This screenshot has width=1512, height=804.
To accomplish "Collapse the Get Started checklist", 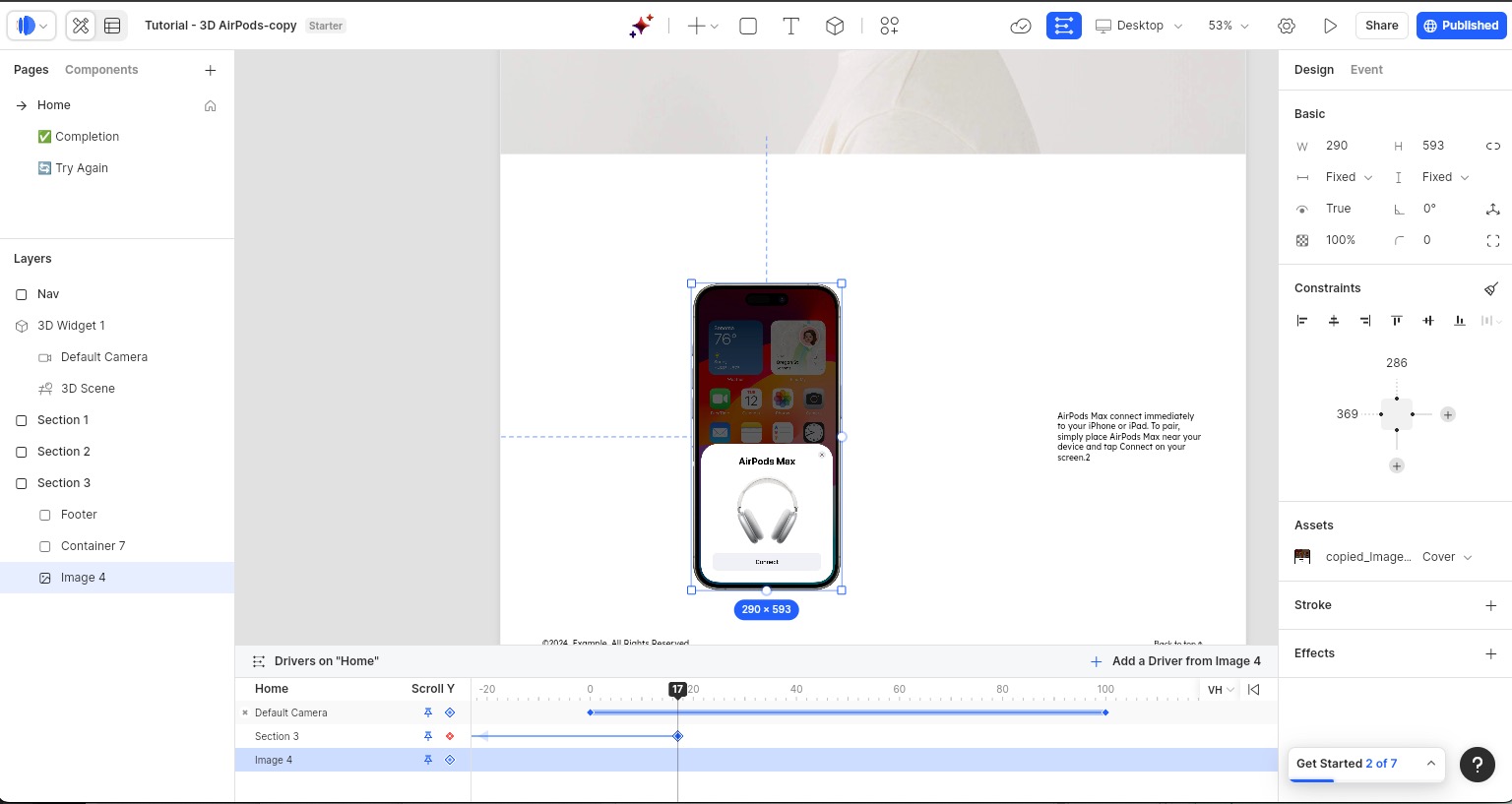I will pyautogui.click(x=1430, y=764).
